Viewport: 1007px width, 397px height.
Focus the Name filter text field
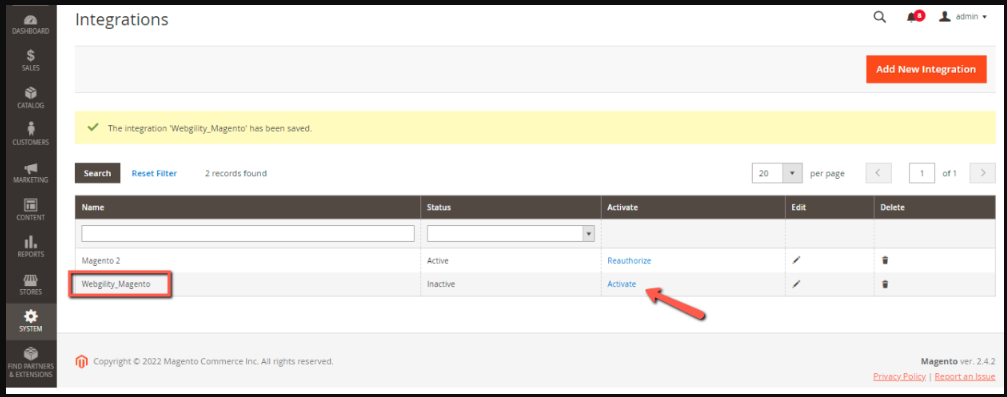(248, 233)
